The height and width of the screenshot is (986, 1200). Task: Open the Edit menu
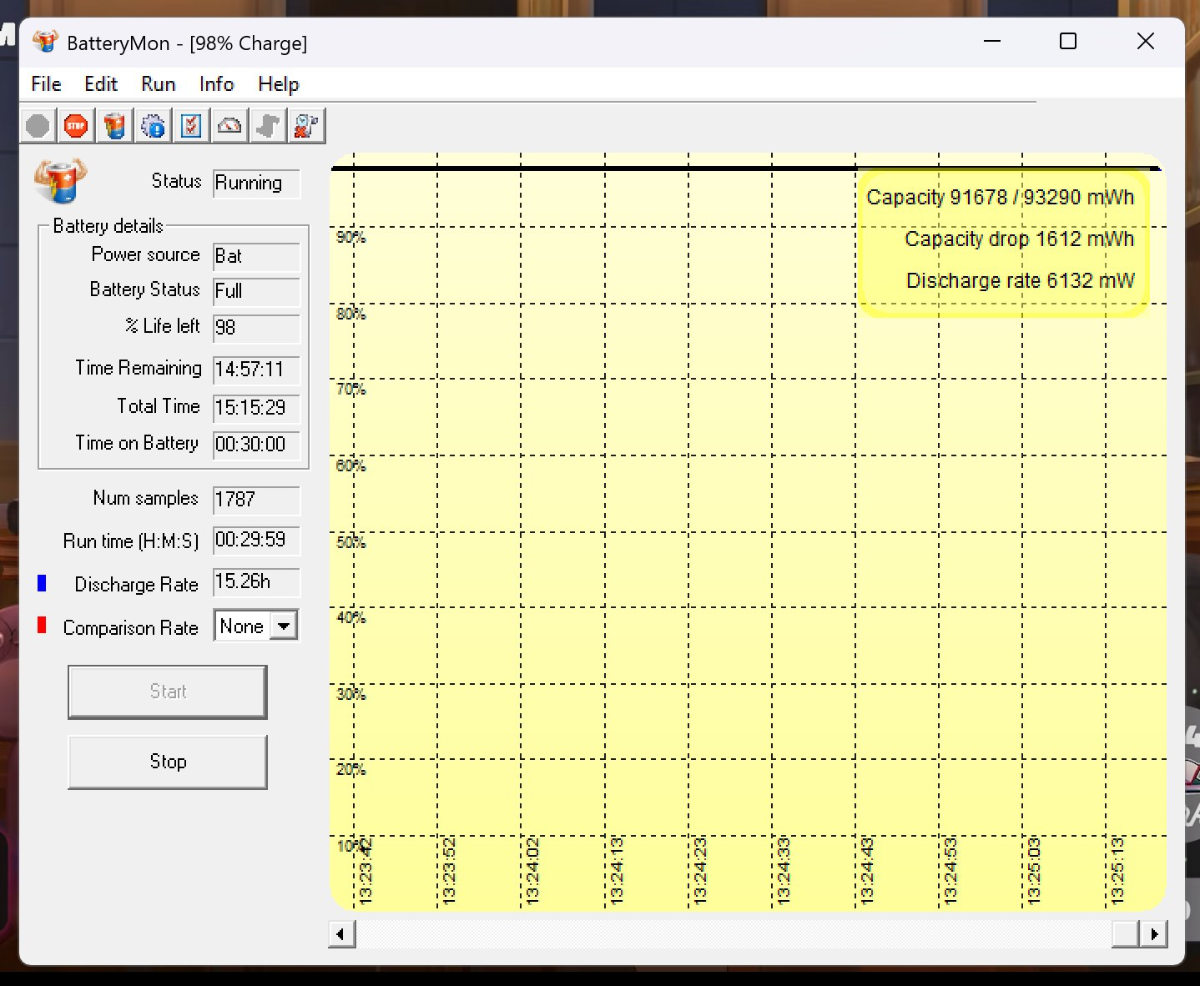101,84
